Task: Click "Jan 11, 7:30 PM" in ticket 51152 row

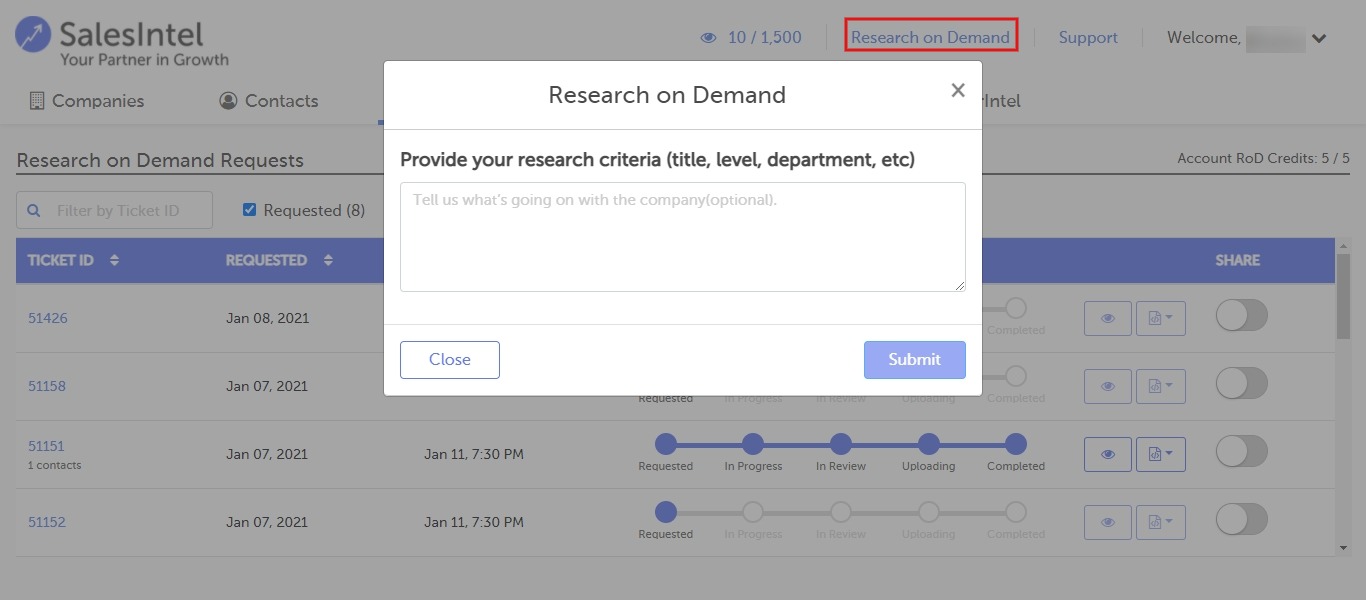Action: click(x=474, y=522)
